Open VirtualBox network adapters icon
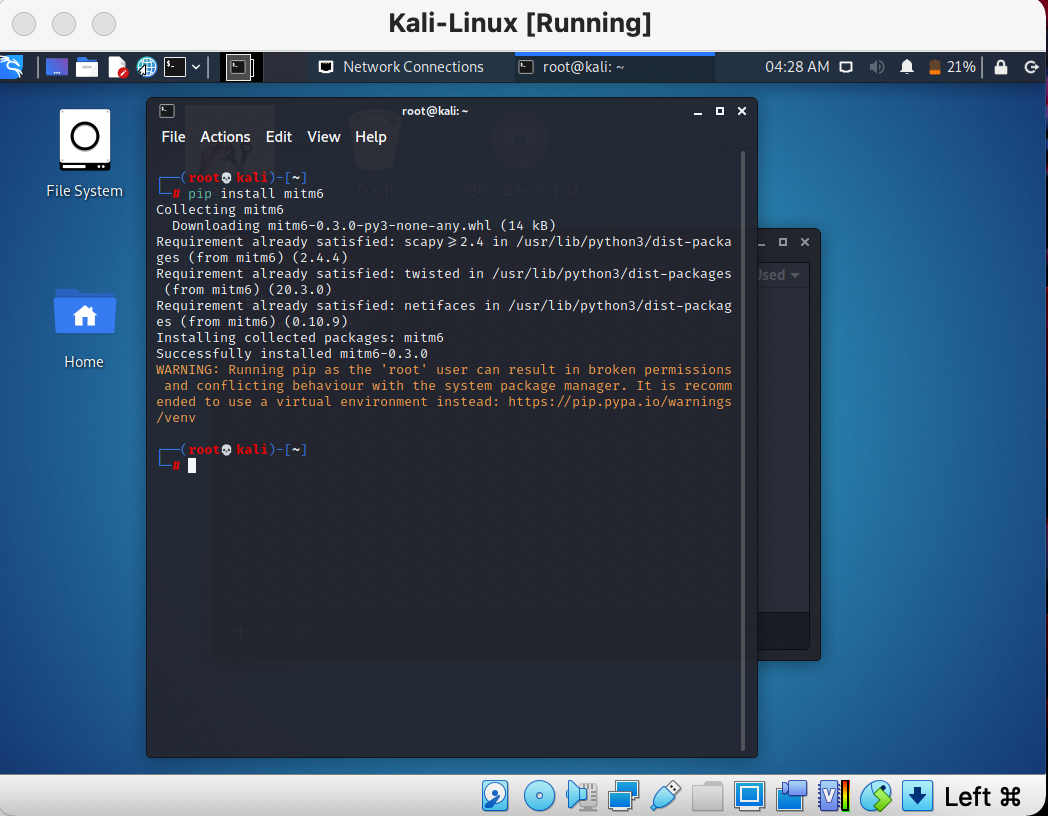 (623, 796)
